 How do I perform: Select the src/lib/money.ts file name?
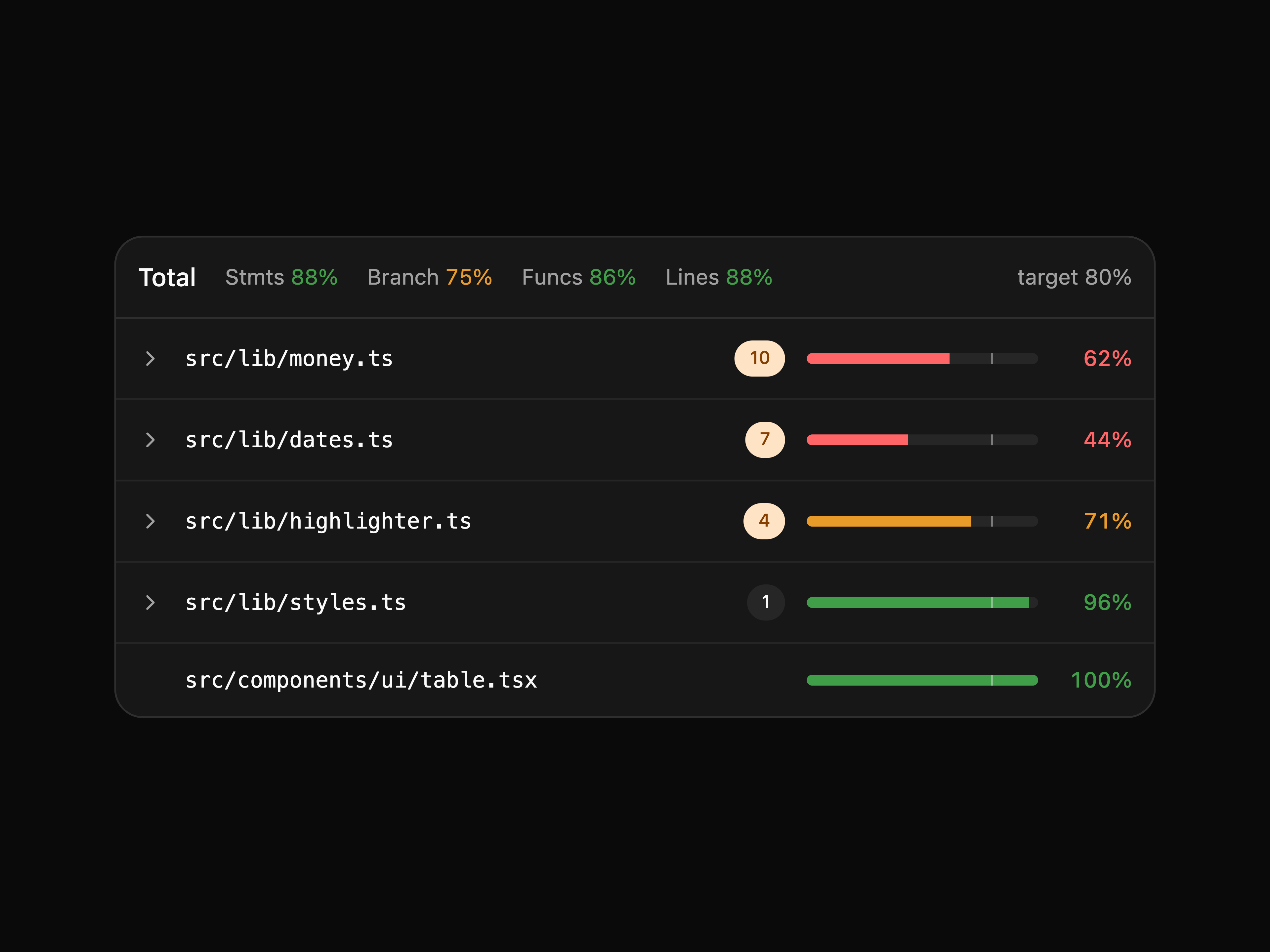point(289,359)
